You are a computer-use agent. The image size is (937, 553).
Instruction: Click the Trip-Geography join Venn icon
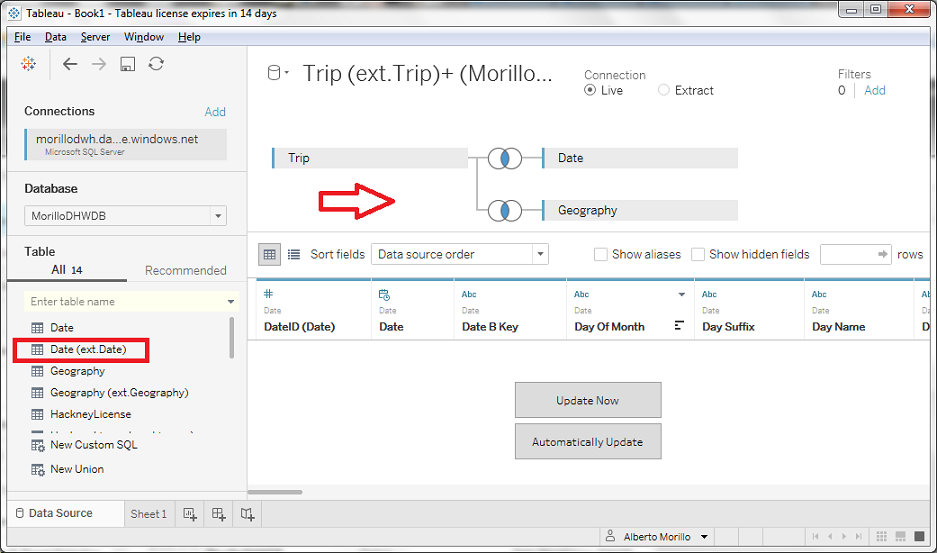pos(505,210)
